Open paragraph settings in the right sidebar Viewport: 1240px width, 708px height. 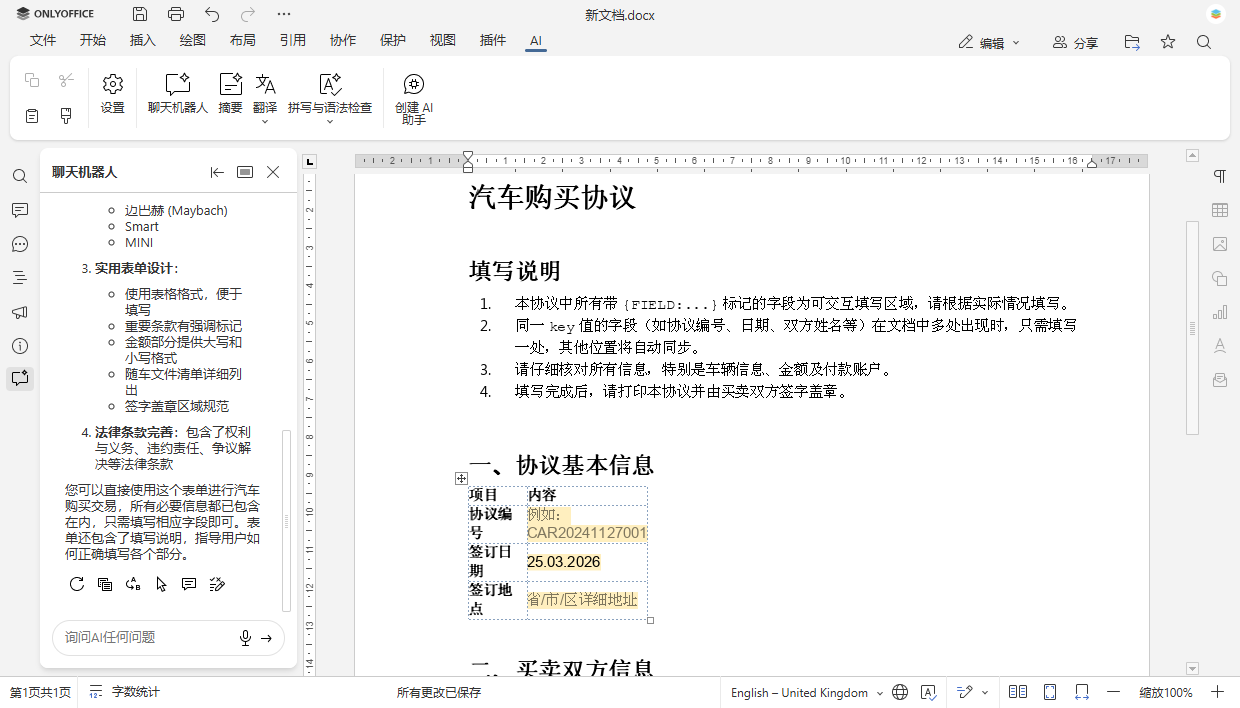coord(1220,176)
